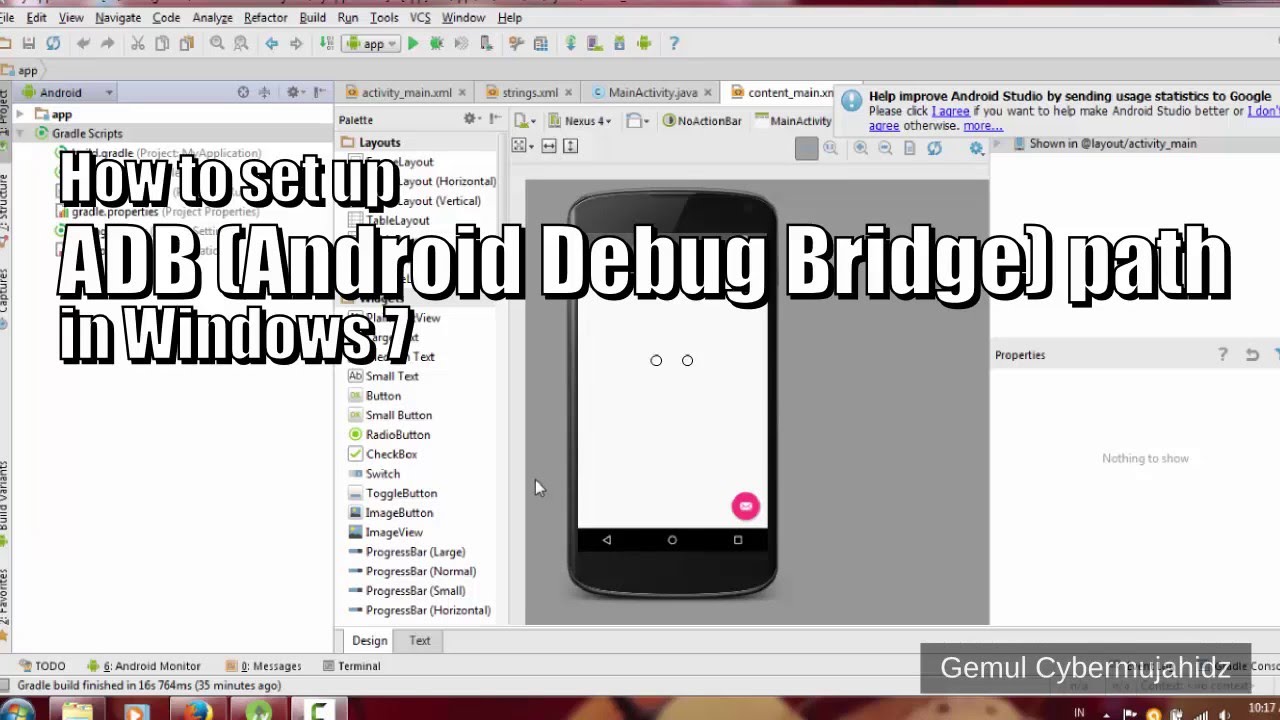
Task: Click the Undo arrow in the toolbar
Action: (83, 43)
